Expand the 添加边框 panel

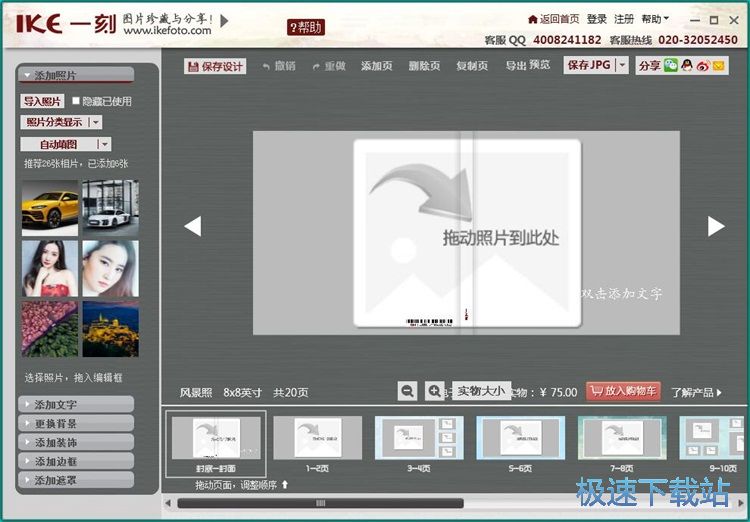[x=77, y=461]
